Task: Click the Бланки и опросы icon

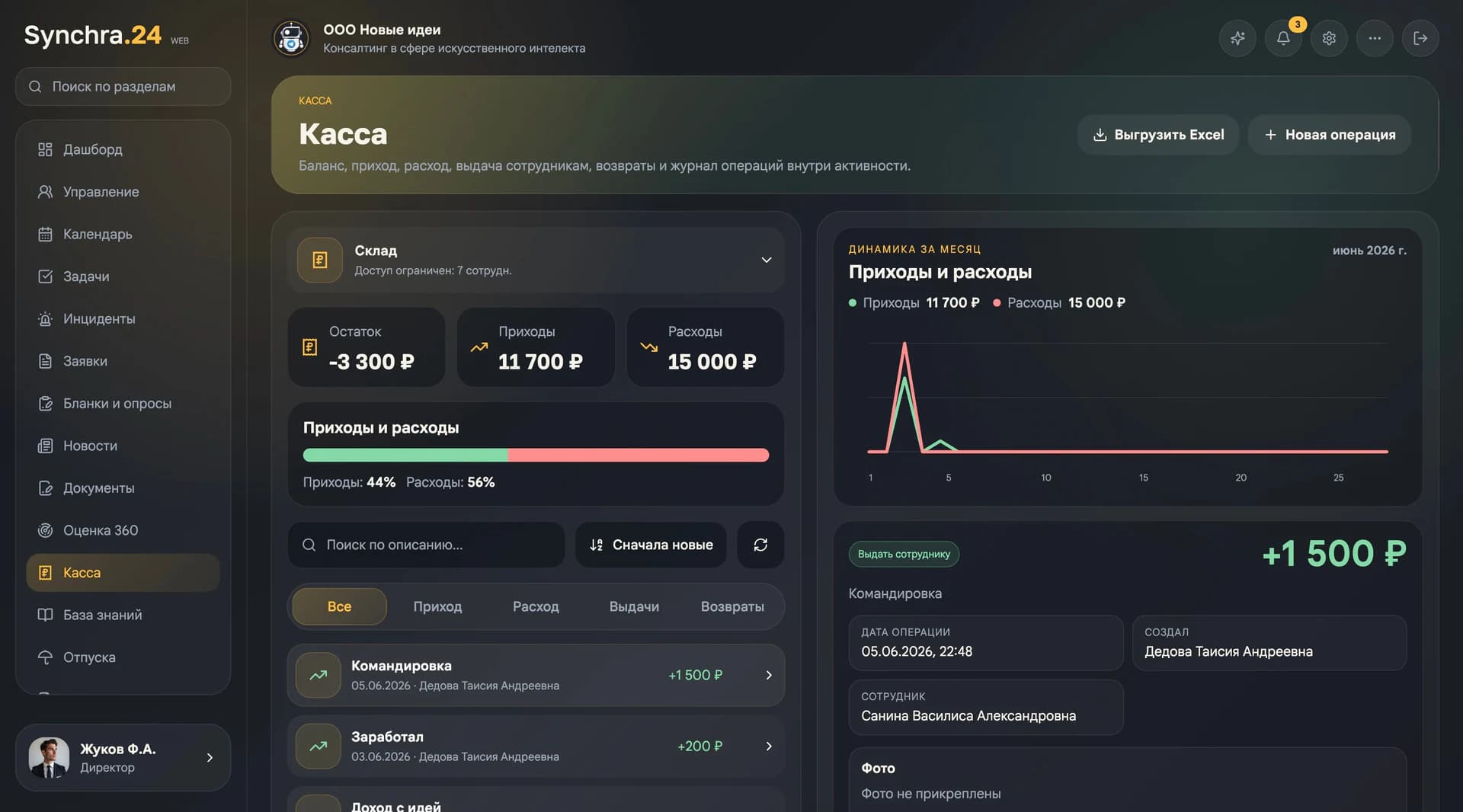Action: 45,403
